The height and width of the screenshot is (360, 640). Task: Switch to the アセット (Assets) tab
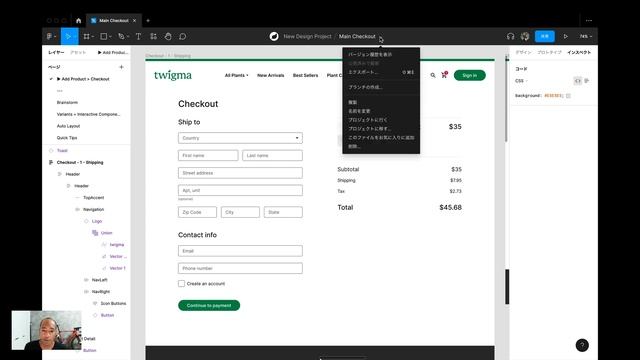pos(78,52)
